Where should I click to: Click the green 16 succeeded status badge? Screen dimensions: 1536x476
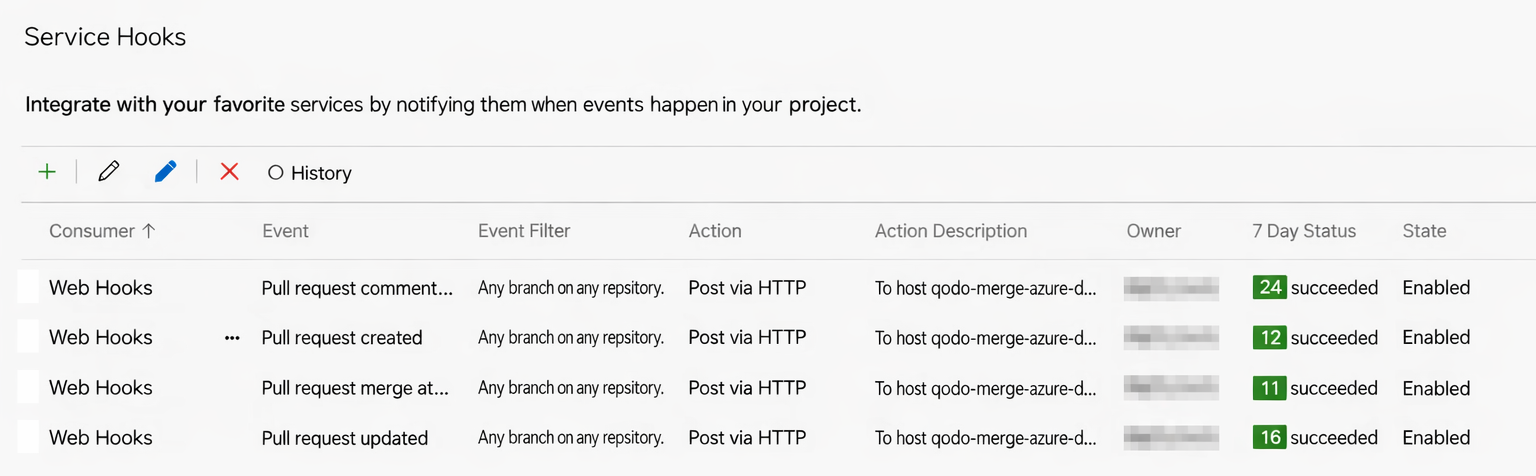(1270, 438)
